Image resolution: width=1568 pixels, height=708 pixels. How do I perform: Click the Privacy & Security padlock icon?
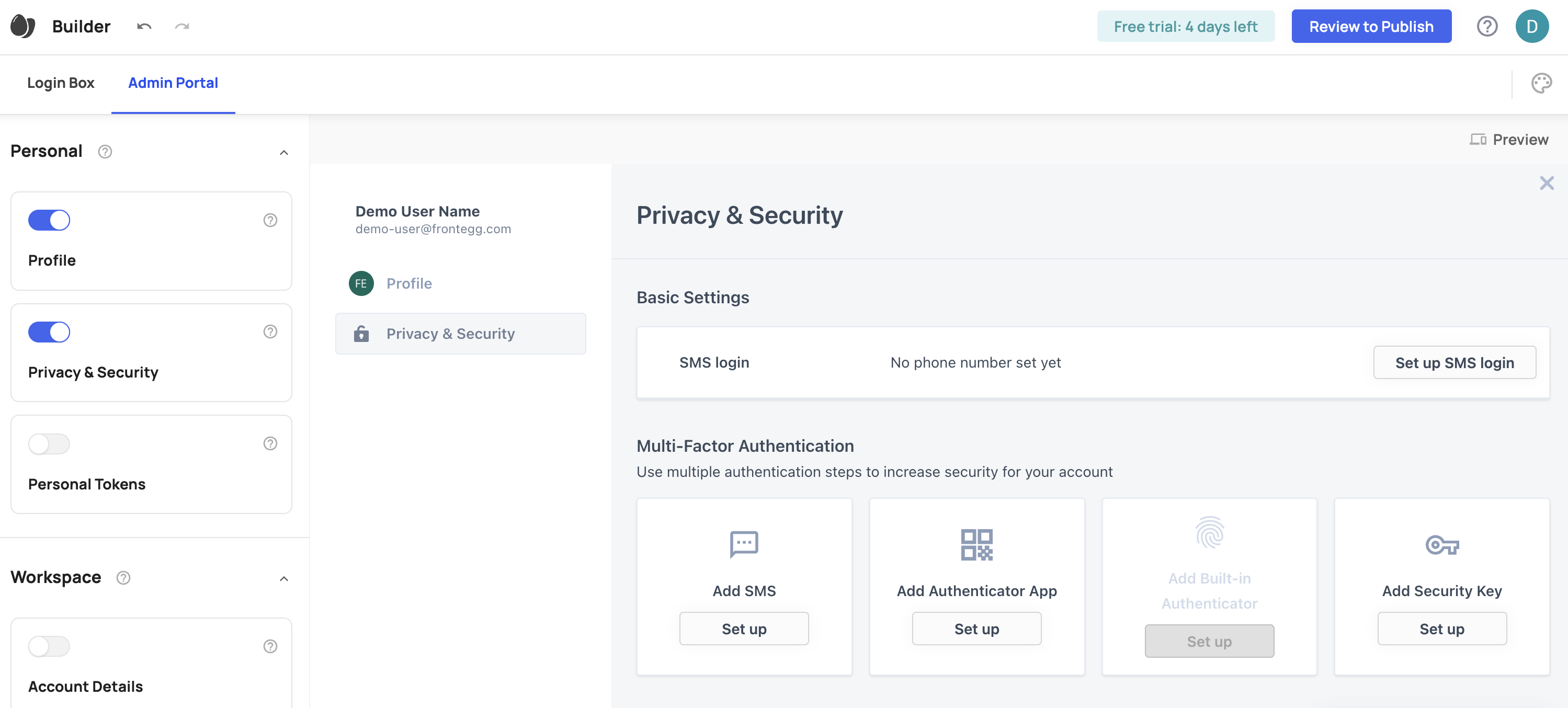[x=361, y=333]
